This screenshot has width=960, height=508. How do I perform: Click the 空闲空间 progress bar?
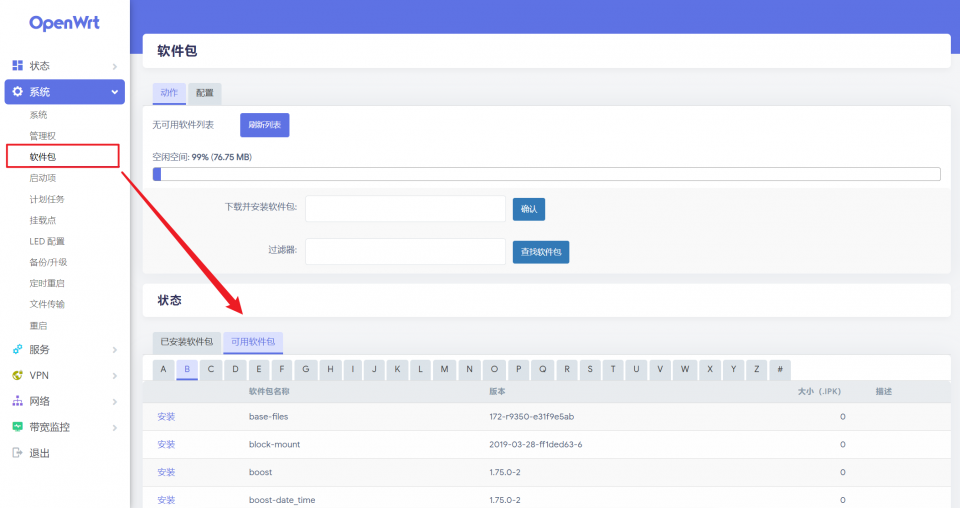[x=546, y=174]
